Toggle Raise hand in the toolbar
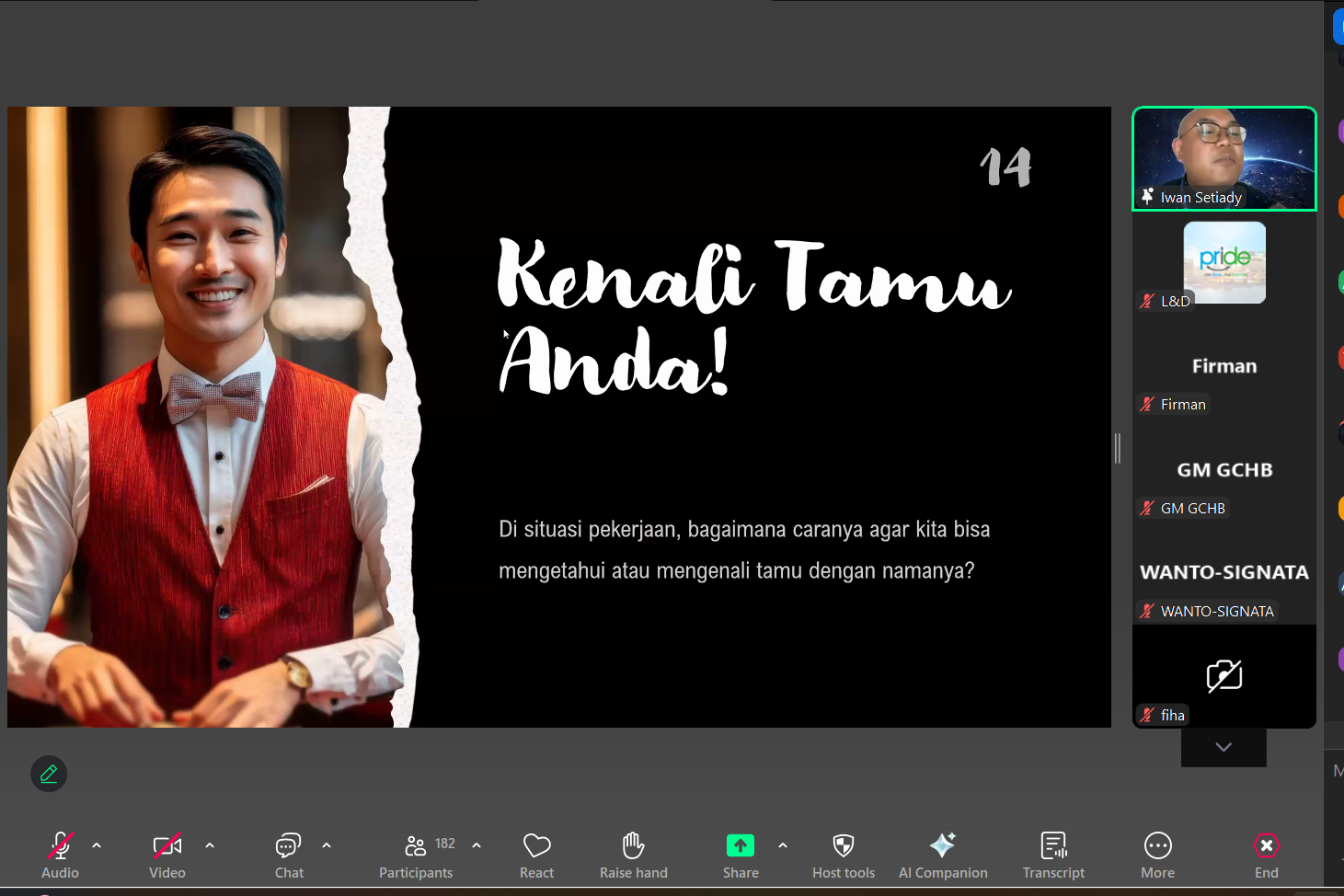Viewport: 1344px width, 896px height. coord(634,856)
